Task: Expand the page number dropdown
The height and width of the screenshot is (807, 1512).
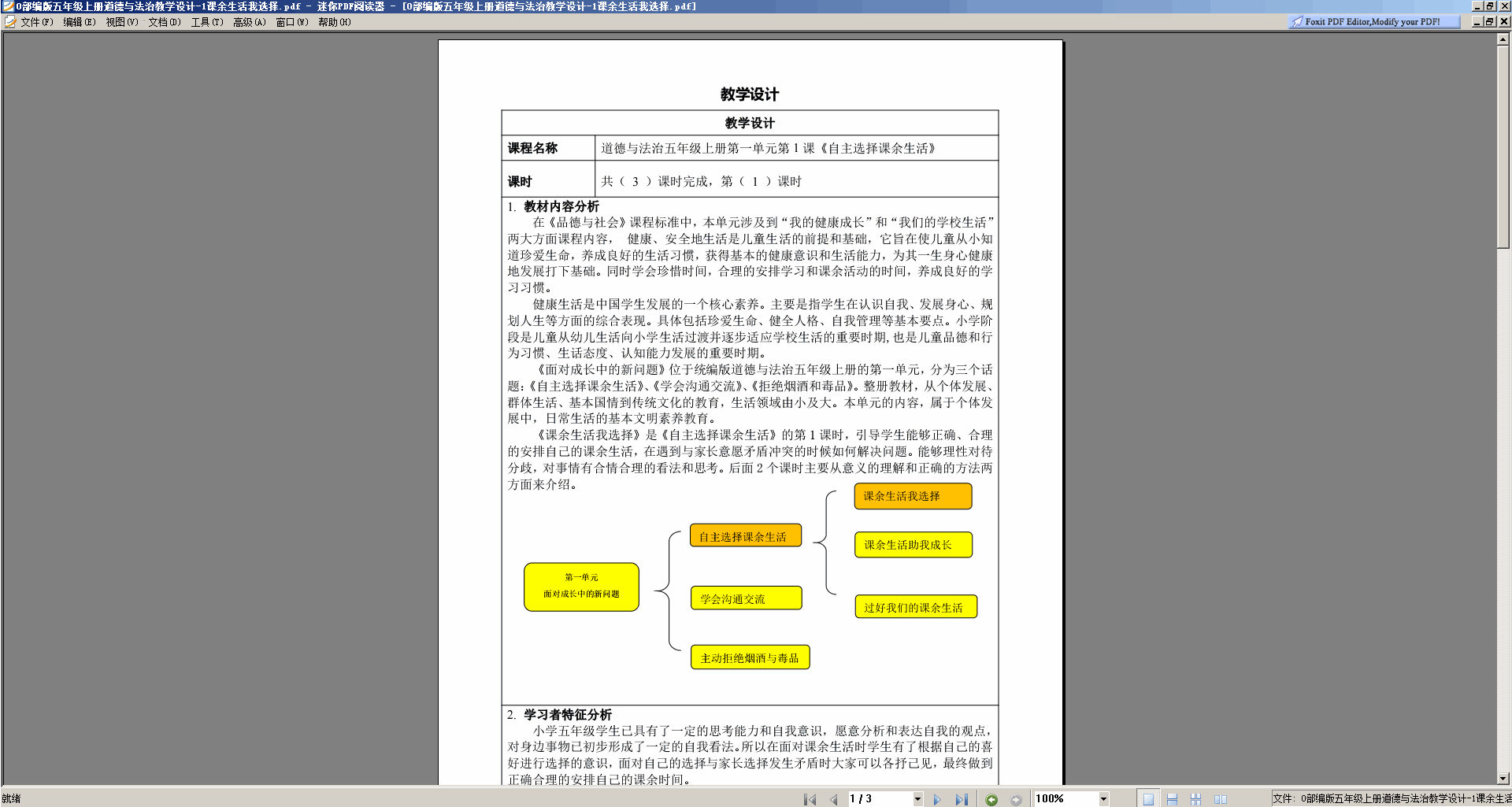Action: (x=917, y=799)
